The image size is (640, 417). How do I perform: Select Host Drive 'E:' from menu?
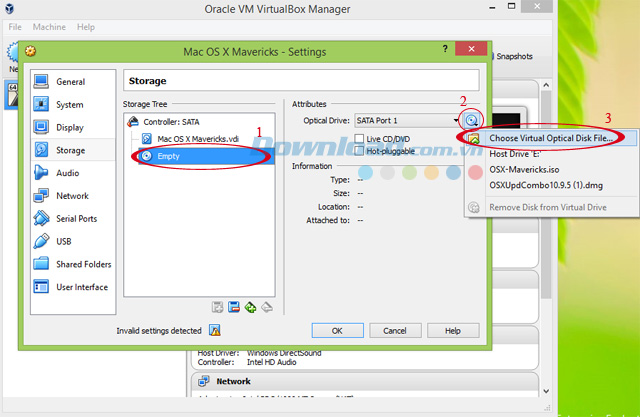coord(551,154)
